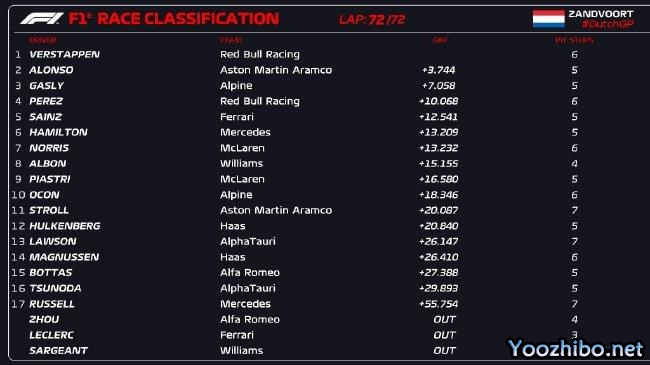Open the Yoozhibo.net watermark link

coord(576,348)
